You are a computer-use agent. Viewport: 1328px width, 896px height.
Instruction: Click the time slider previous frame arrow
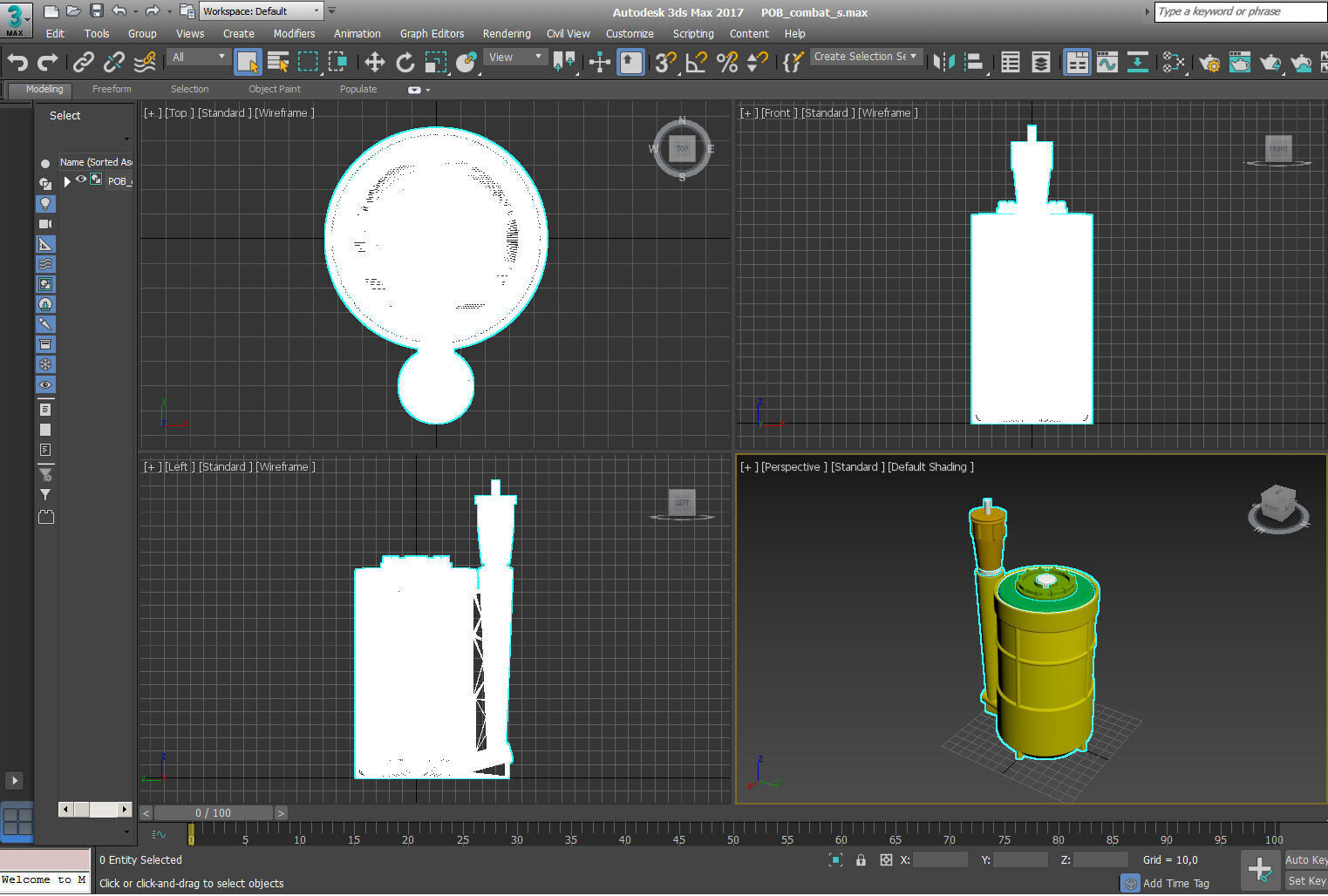146,812
